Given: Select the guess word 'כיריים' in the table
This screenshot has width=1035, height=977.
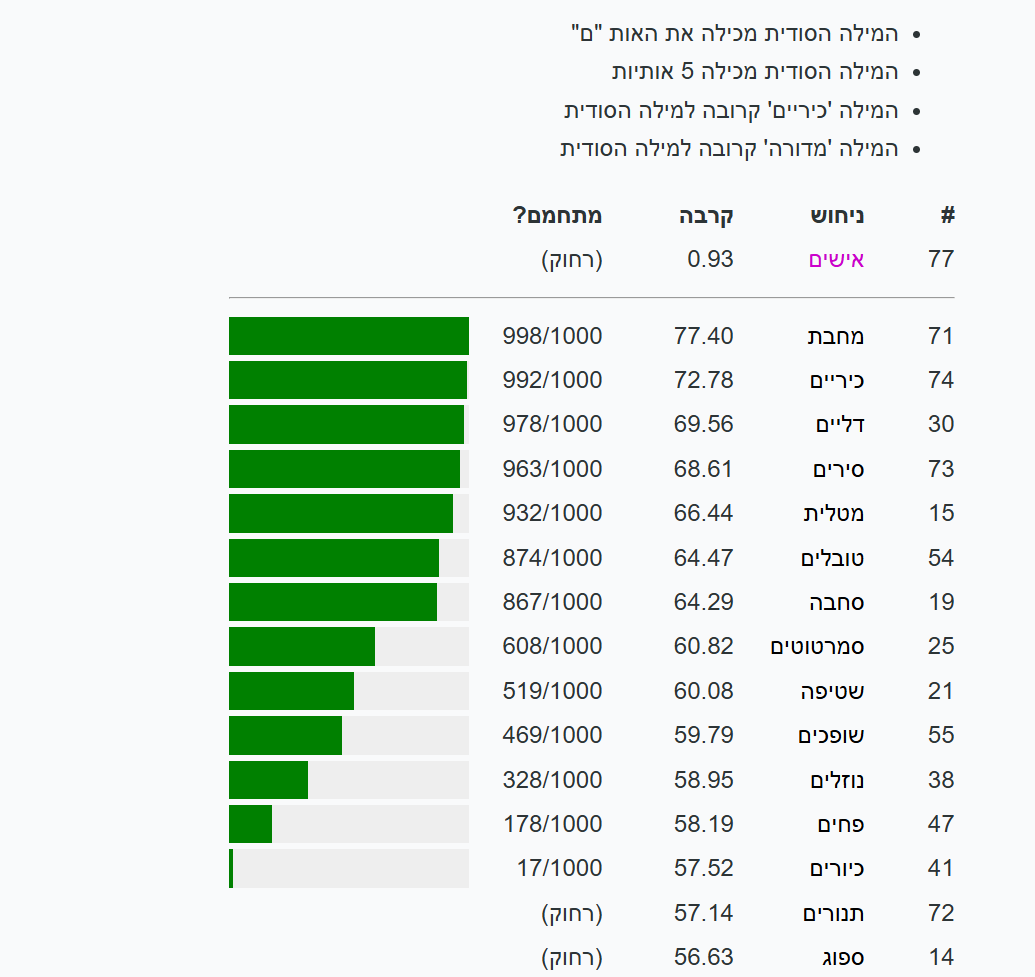Looking at the screenshot, I should tap(836, 380).
